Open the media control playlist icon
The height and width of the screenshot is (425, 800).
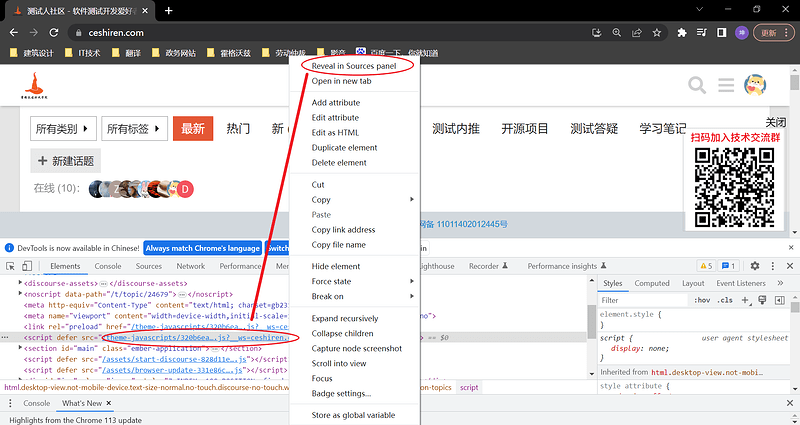702,33
